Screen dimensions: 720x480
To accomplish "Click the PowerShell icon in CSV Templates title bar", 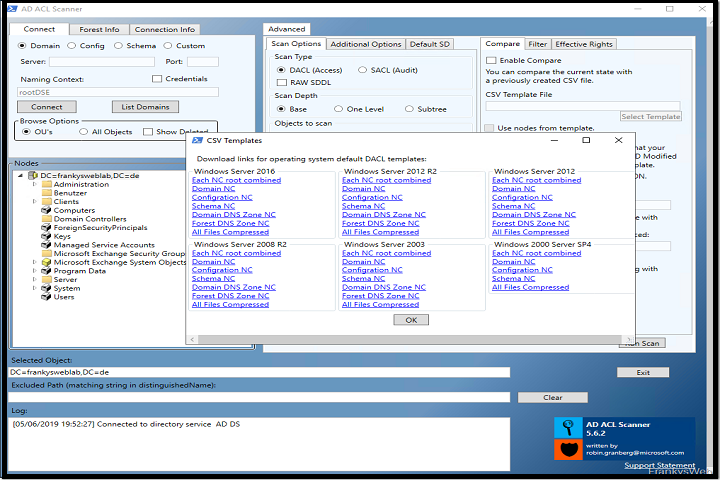I will pyautogui.click(x=196, y=141).
